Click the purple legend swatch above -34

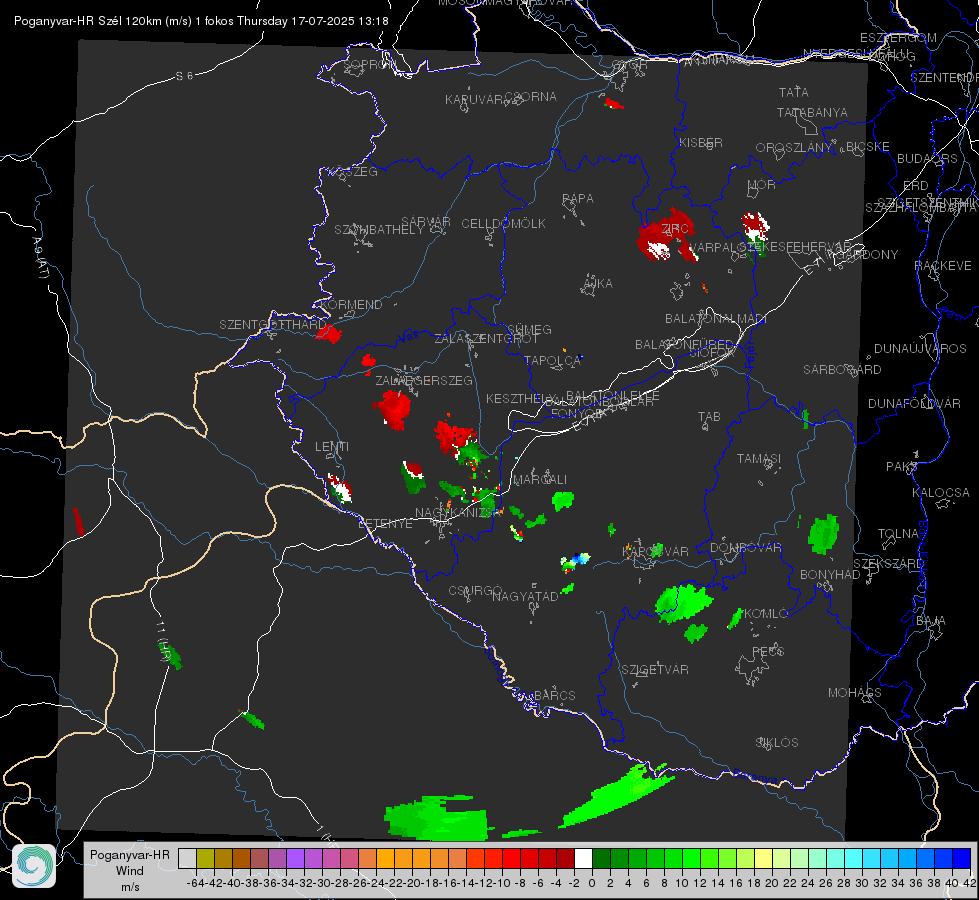(295, 858)
